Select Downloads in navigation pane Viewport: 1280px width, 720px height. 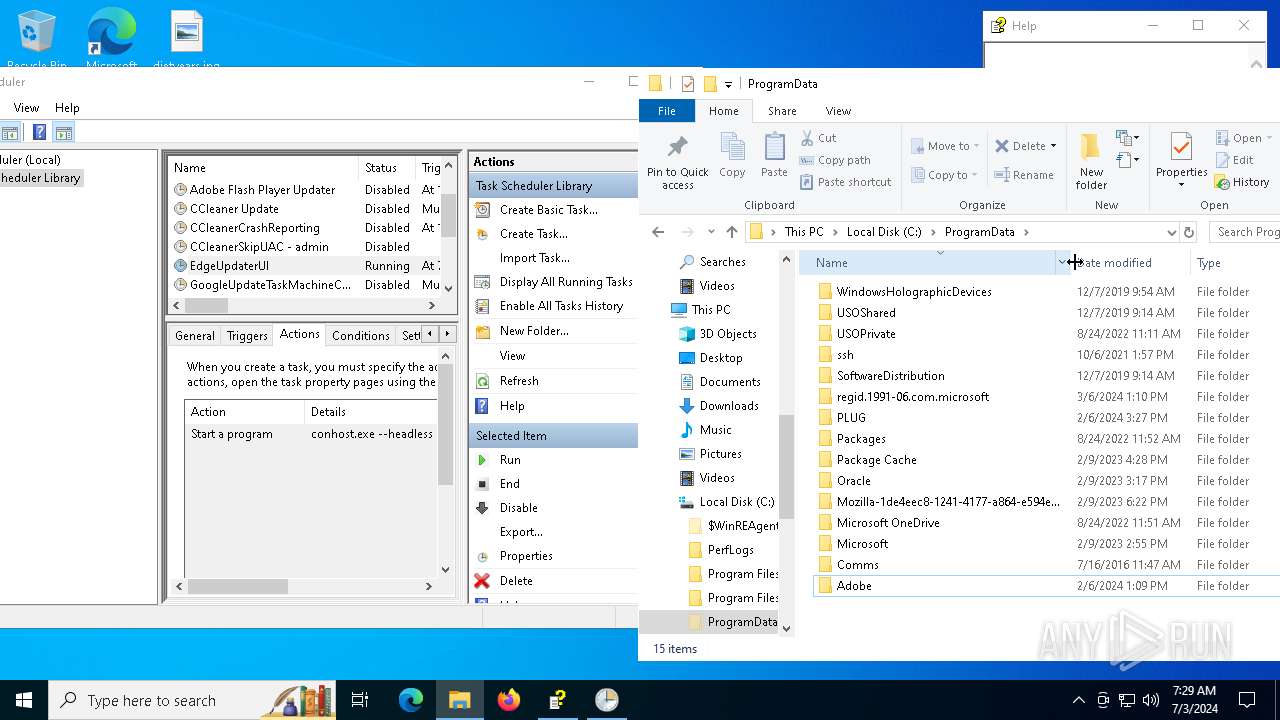[729, 406]
